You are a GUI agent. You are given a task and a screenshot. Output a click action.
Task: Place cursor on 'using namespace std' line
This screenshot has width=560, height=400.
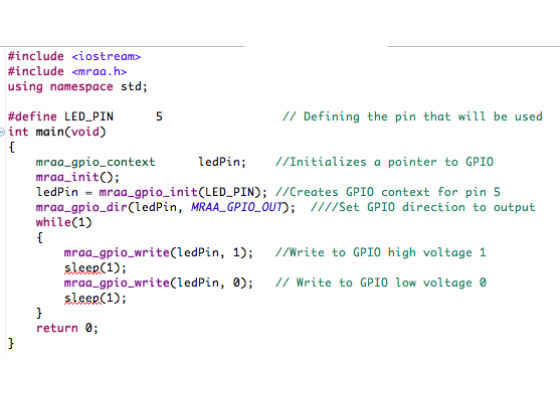point(78,86)
